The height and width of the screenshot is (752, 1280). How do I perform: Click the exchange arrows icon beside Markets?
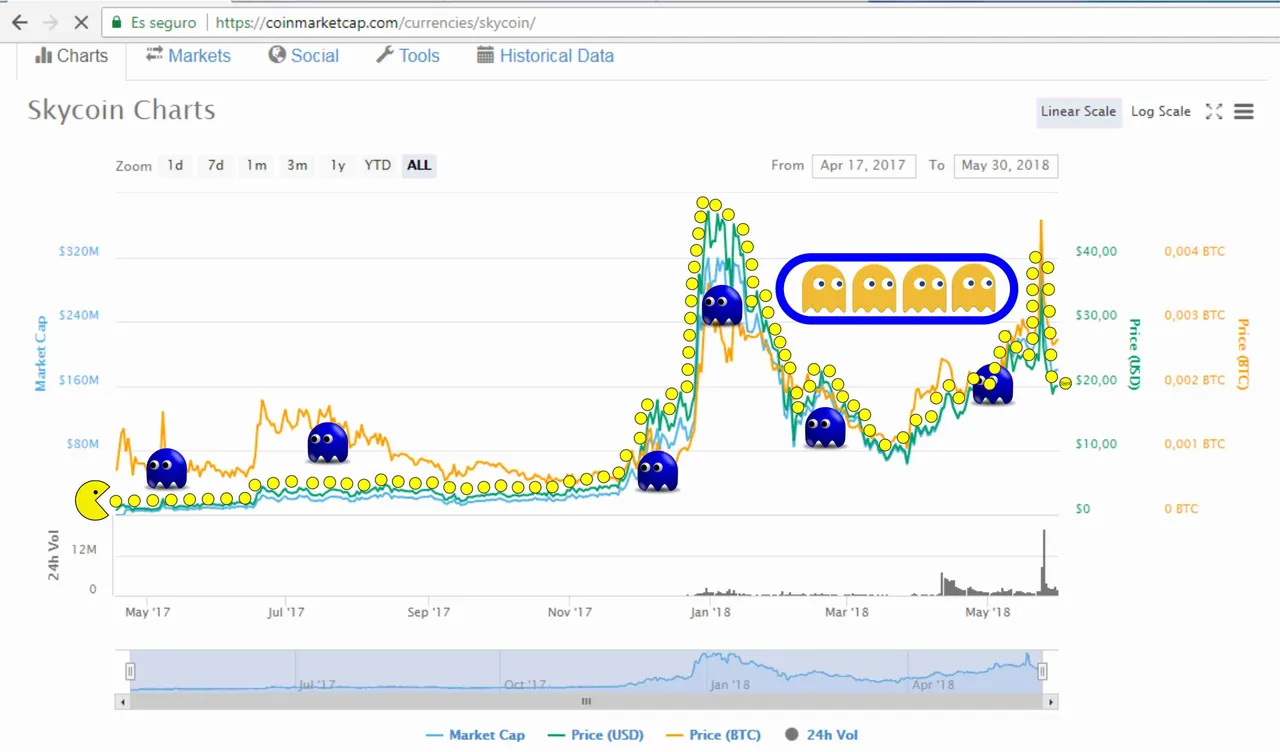pos(154,55)
